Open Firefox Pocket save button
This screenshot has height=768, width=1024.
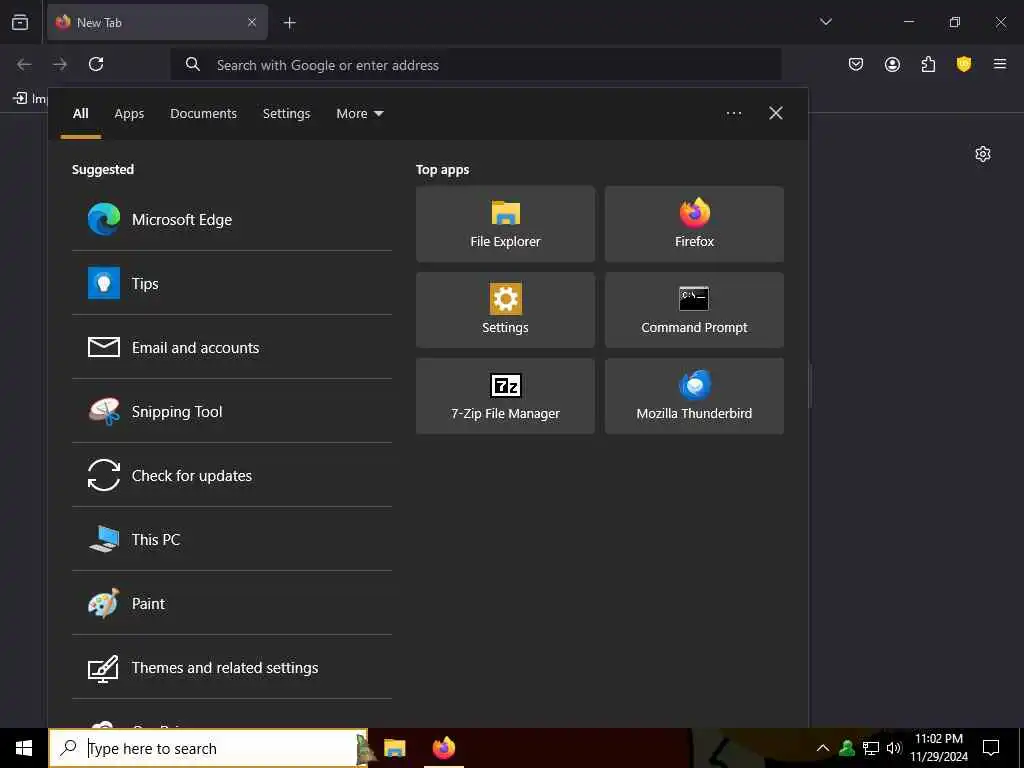point(856,64)
